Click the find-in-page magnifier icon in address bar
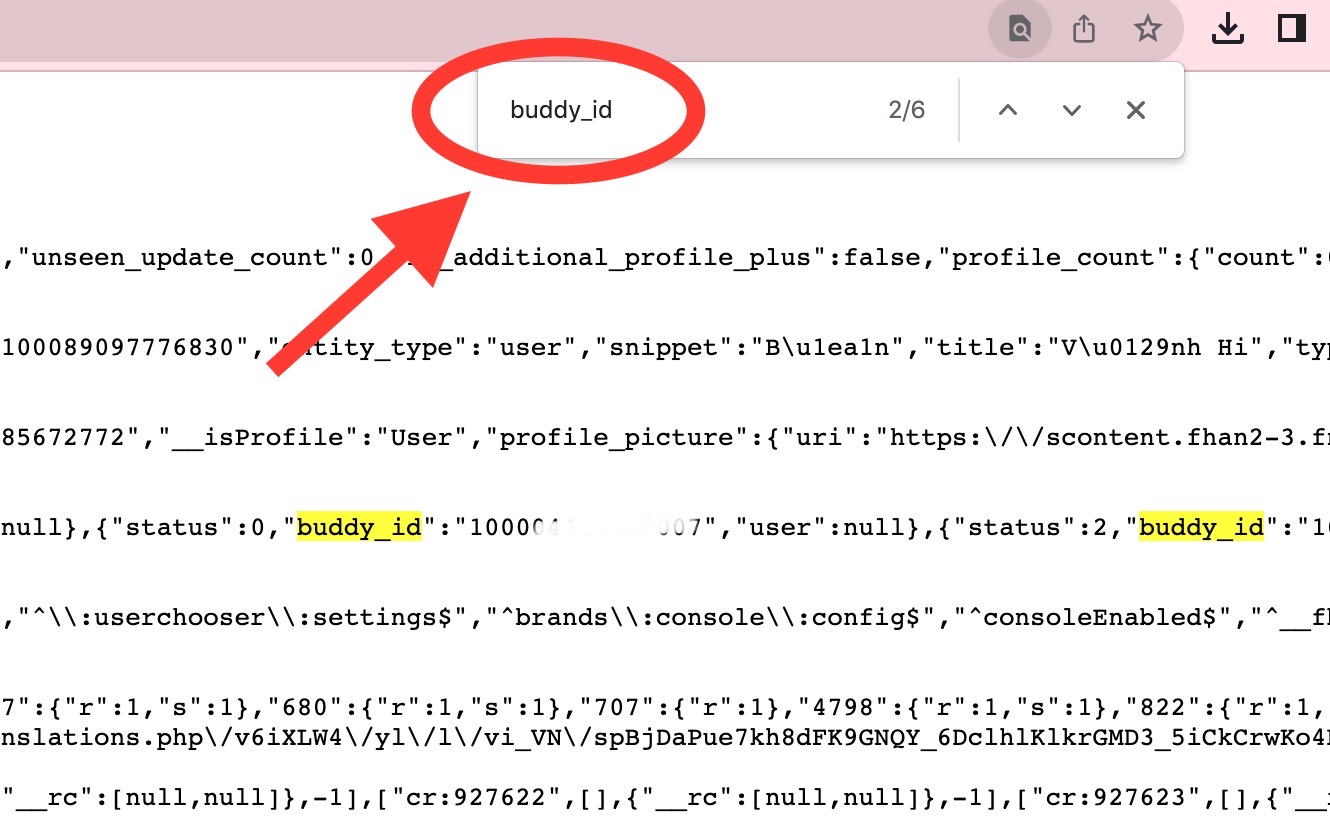The height and width of the screenshot is (820, 1330). 1020,29
